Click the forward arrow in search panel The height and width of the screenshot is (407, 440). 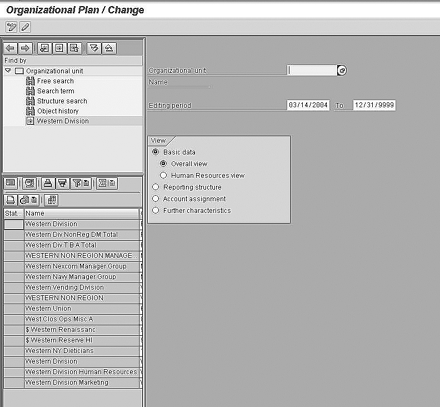pyautogui.click(x=25, y=49)
